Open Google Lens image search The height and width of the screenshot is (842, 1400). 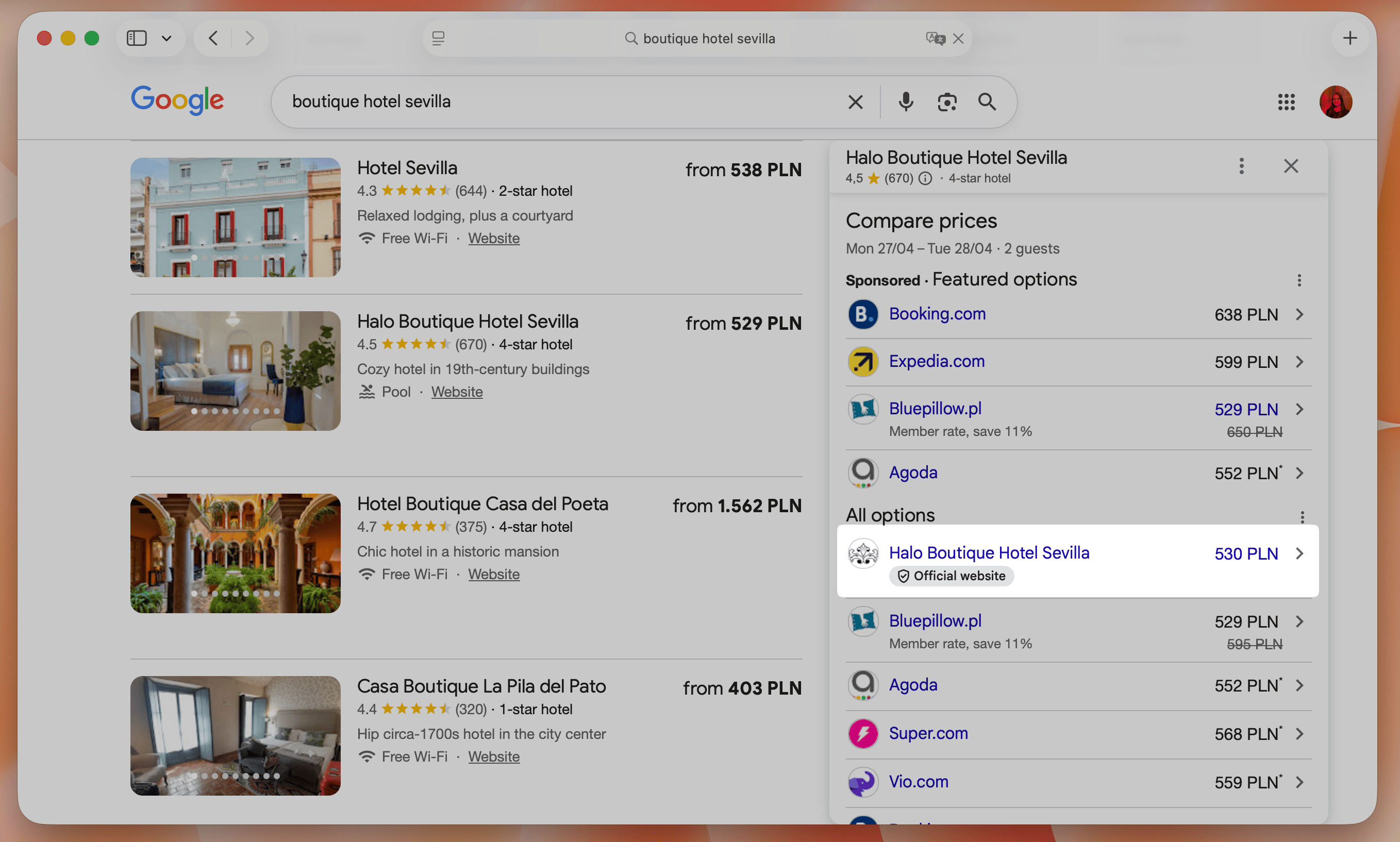(x=947, y=102)
